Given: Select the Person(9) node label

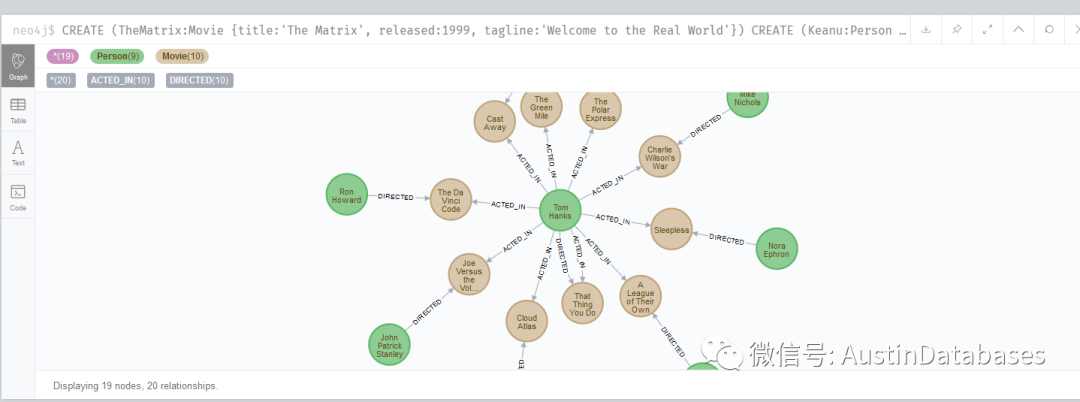Looking at the screenshot, I should coord(117,56).
